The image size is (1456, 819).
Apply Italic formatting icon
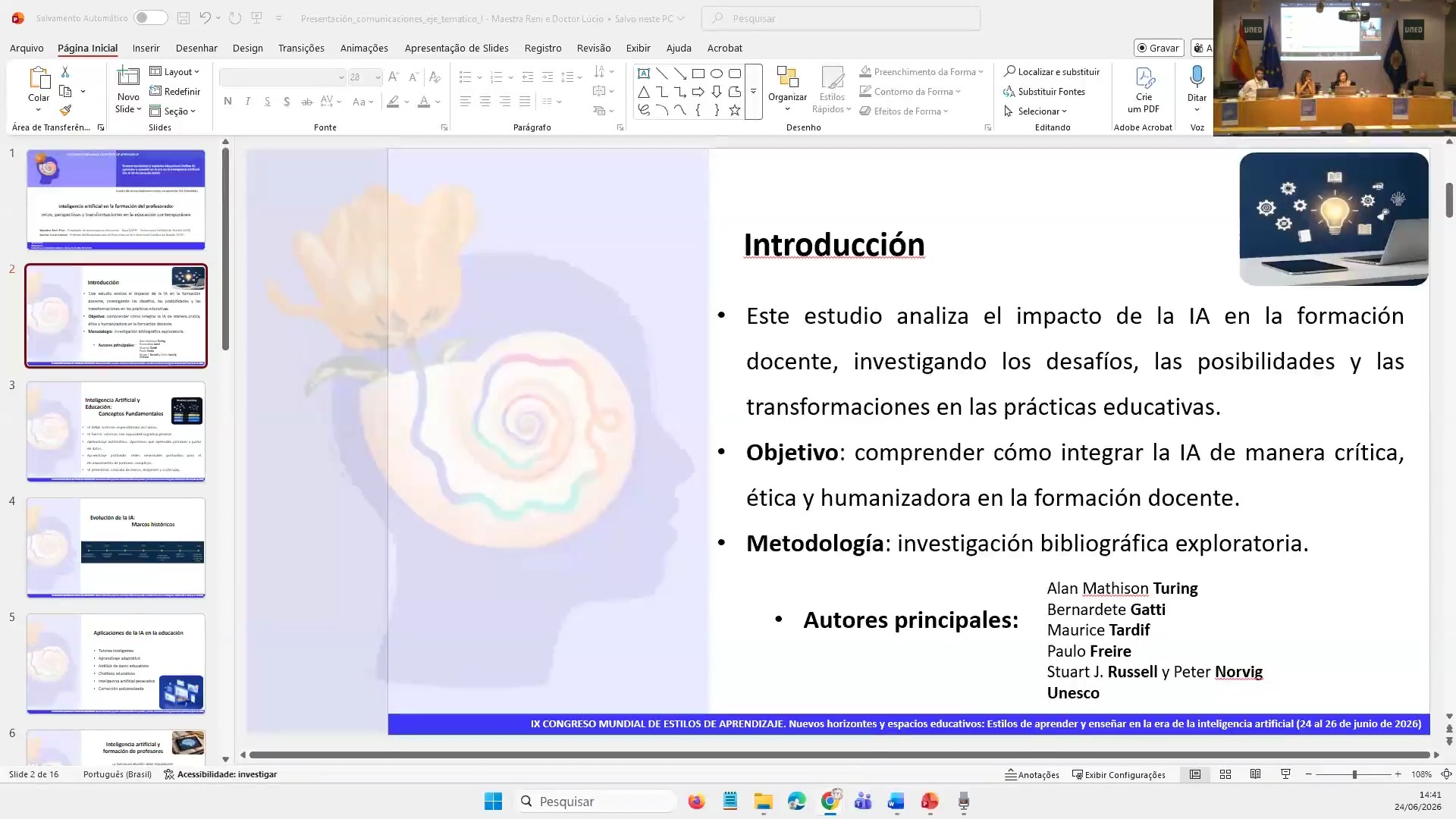pos(247,101)
